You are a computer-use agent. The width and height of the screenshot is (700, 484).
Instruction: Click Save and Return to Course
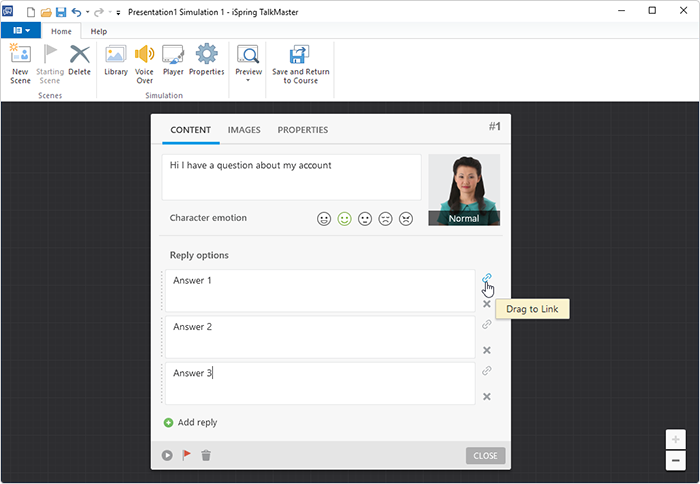[x=300, y=64]
